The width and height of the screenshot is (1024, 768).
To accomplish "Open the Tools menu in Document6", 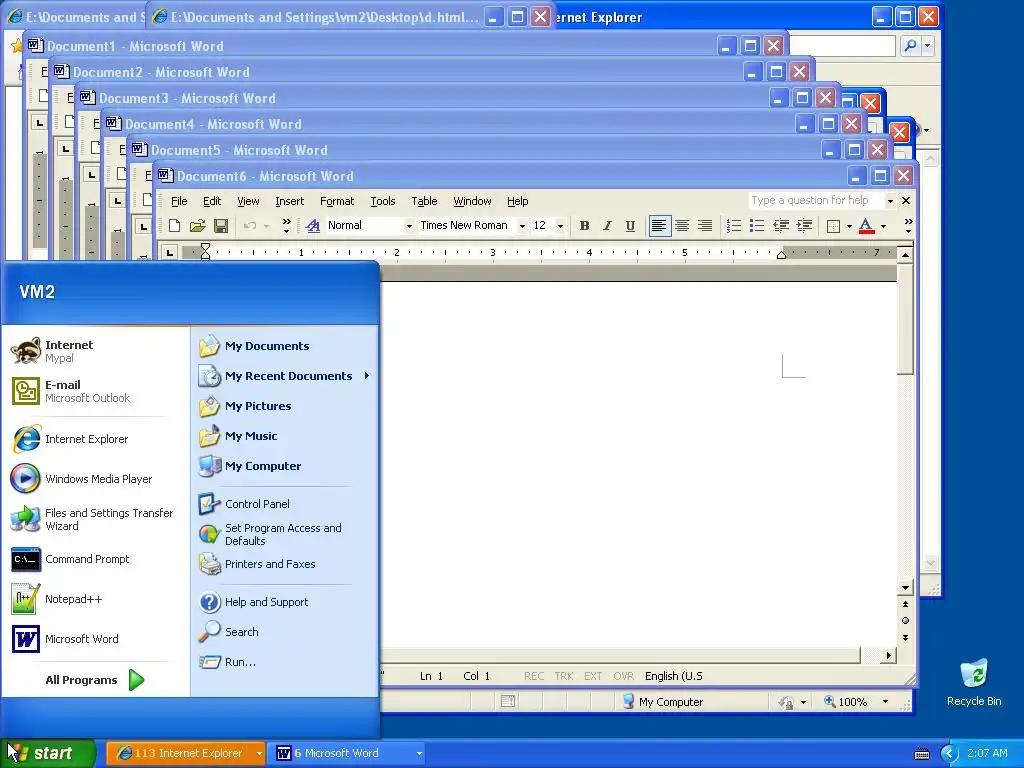I will (x=383, y=201).
